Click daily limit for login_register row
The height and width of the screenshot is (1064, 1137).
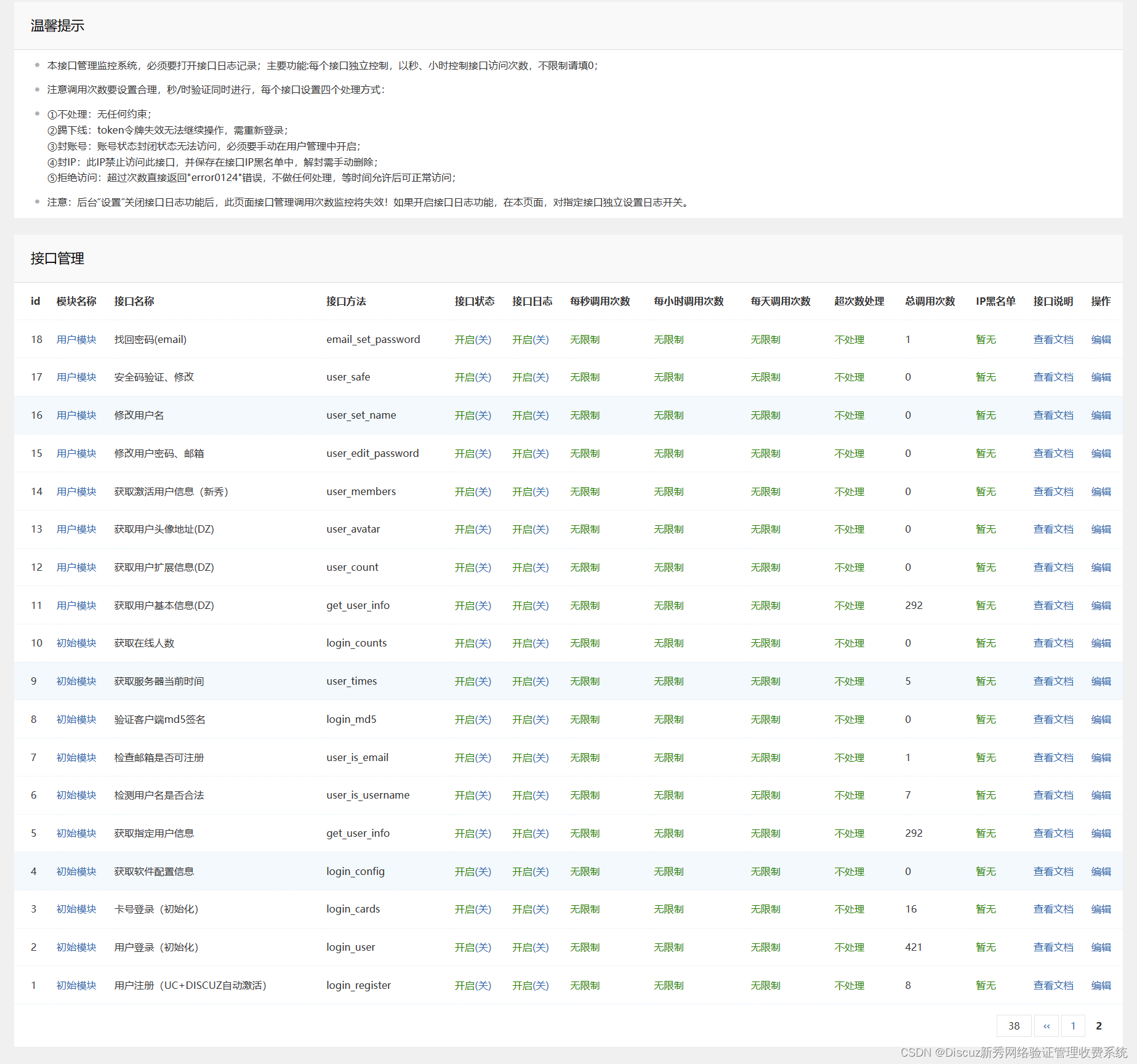coord(765,985)
